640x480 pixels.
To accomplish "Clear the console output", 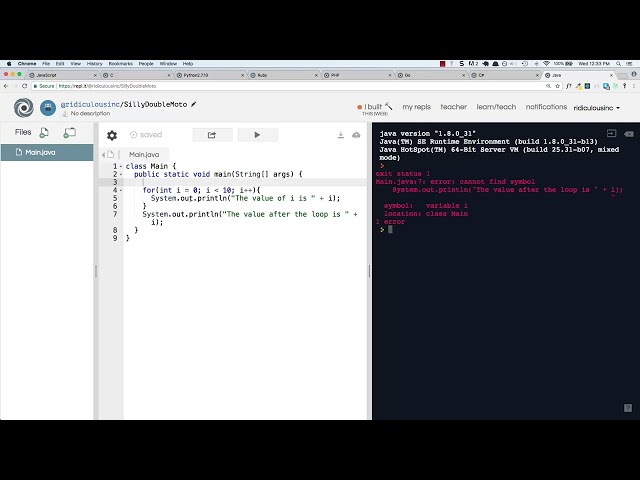I will 629,134.
